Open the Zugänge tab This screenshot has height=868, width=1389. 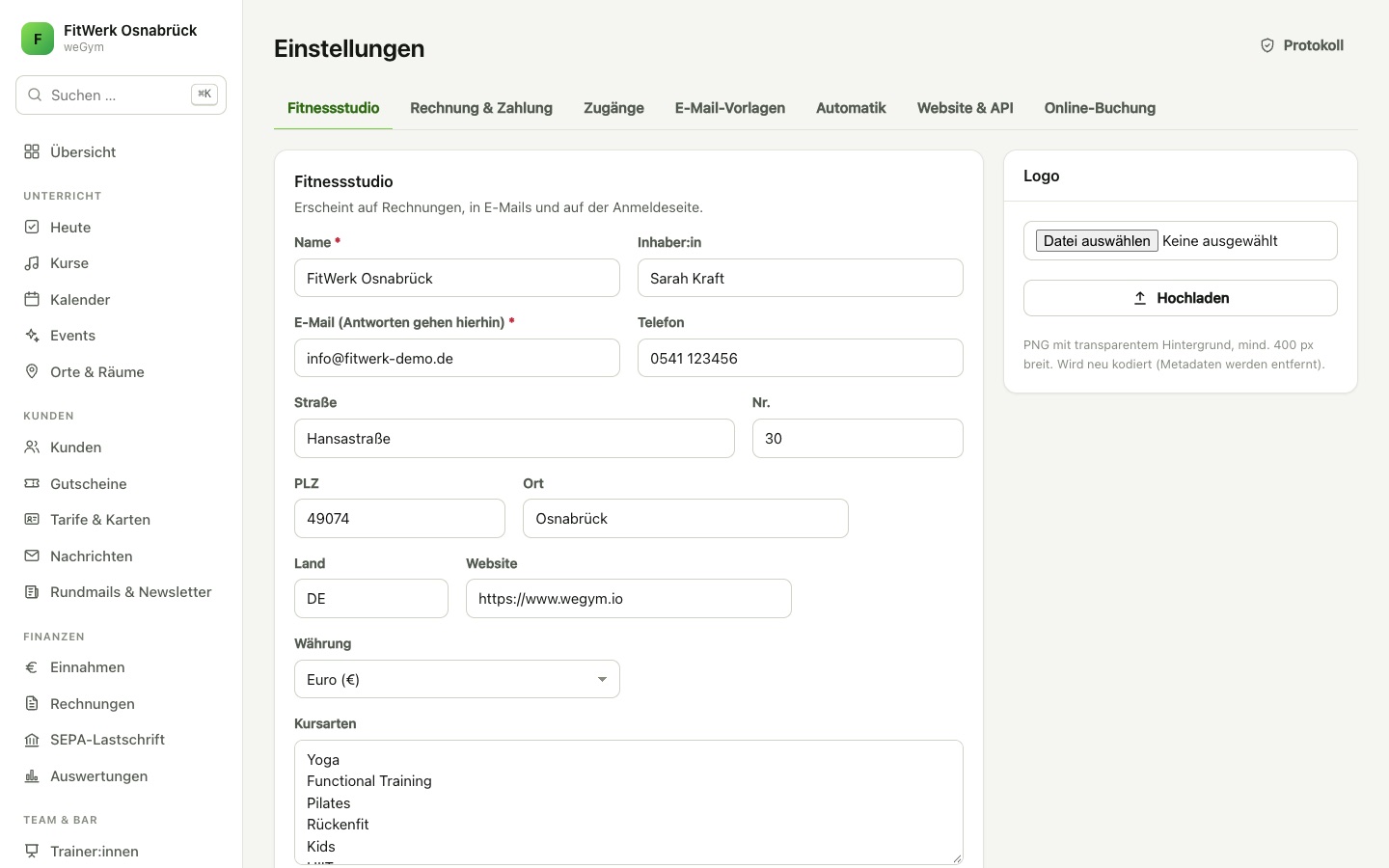coord(613,108)
